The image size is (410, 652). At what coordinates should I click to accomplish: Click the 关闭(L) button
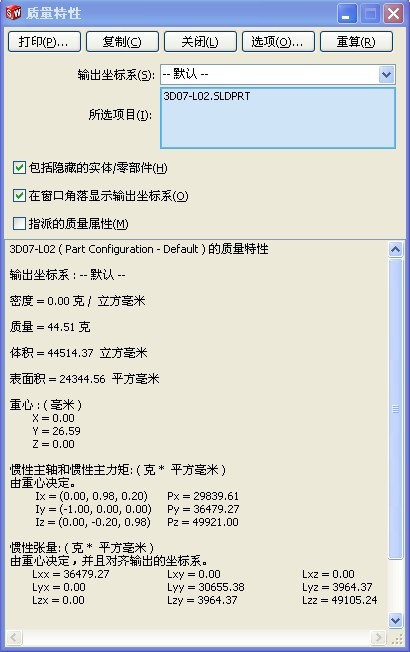(x=200, y=42)
